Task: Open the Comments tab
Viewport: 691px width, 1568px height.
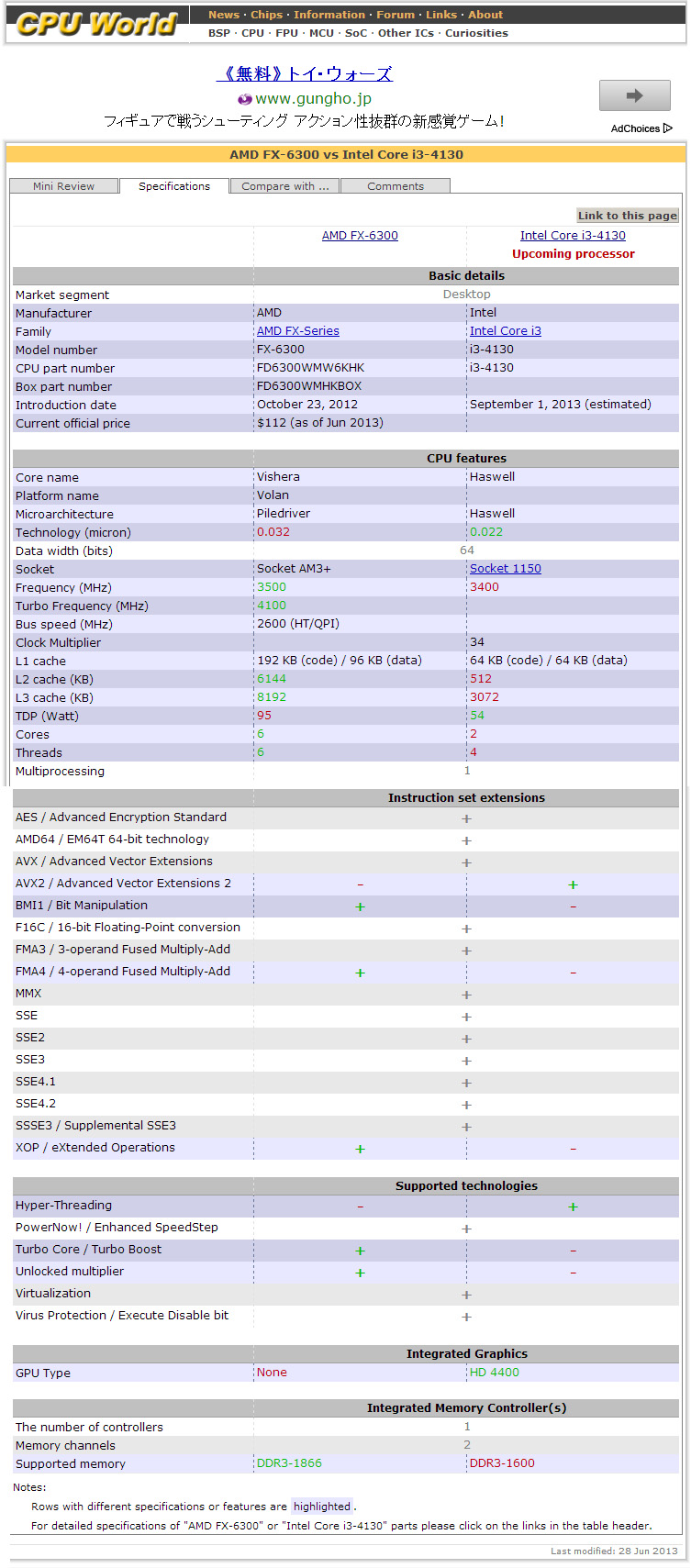Action: (x=396, y=186)
